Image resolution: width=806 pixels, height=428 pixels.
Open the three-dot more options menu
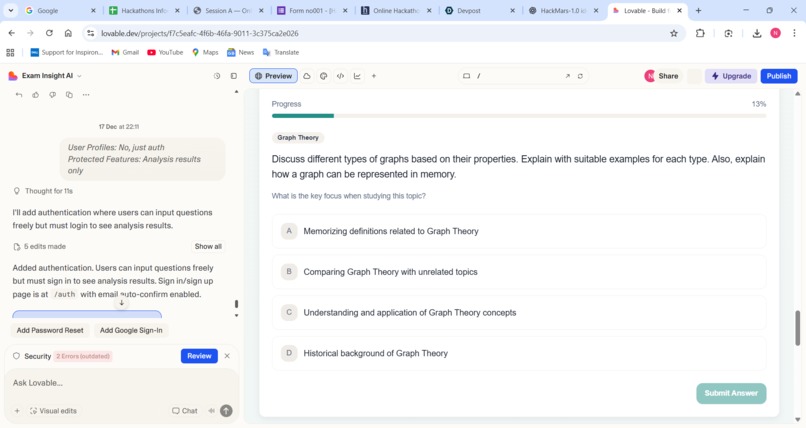coord(86,95)
